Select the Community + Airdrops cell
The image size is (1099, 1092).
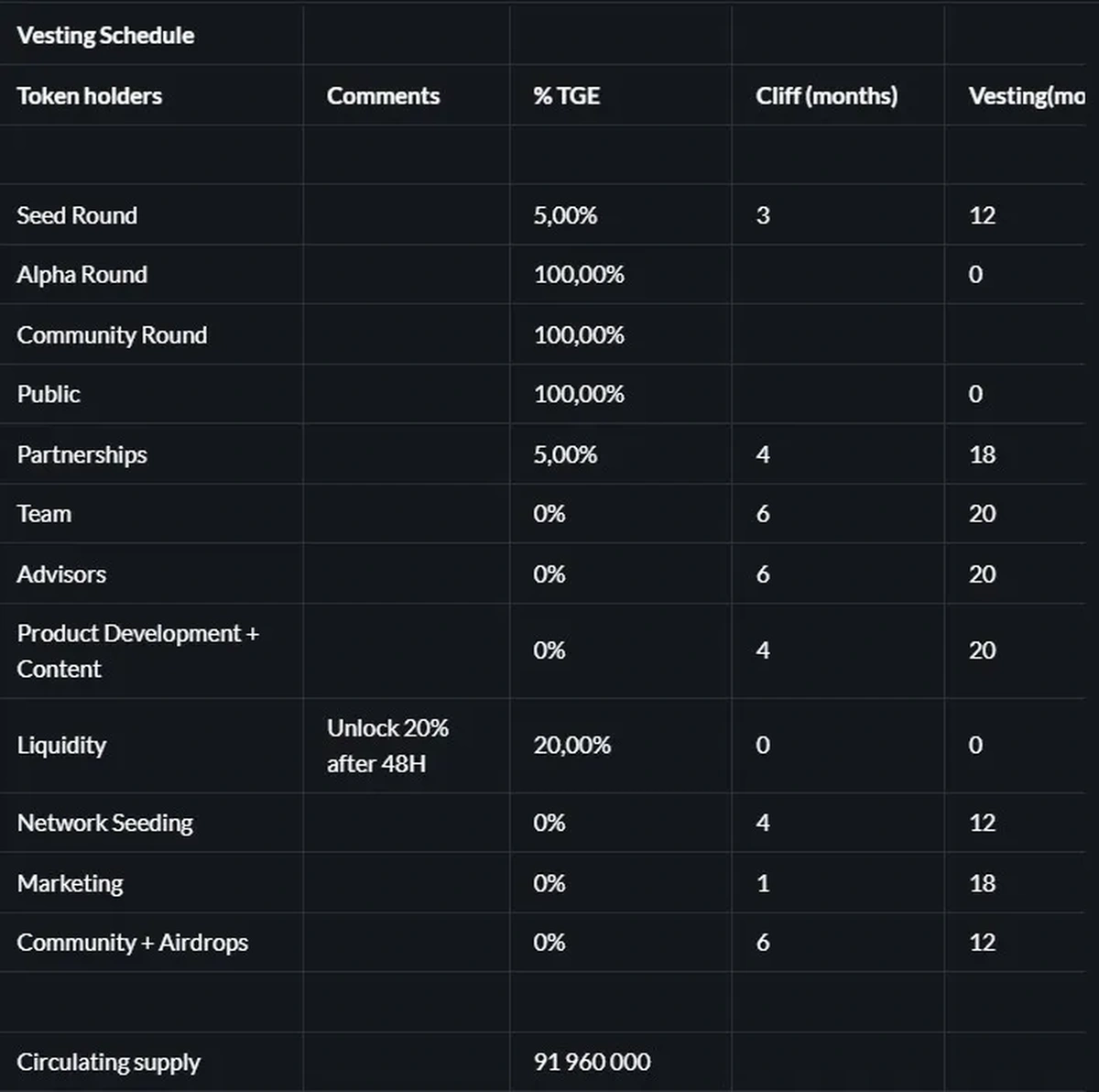click(x=132, y=943)
